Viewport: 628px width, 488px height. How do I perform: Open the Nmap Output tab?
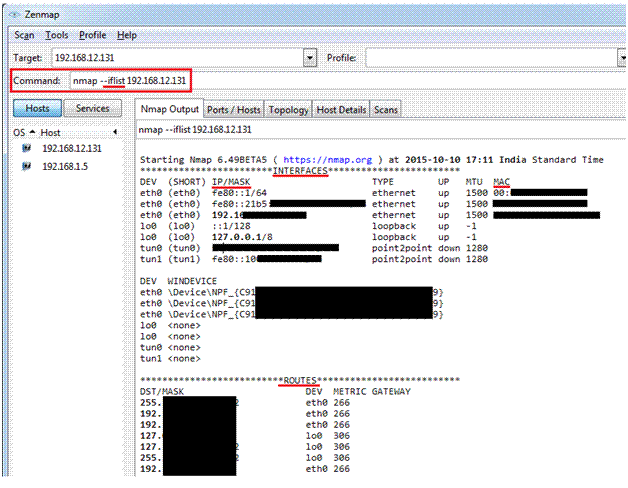[169, 109]
